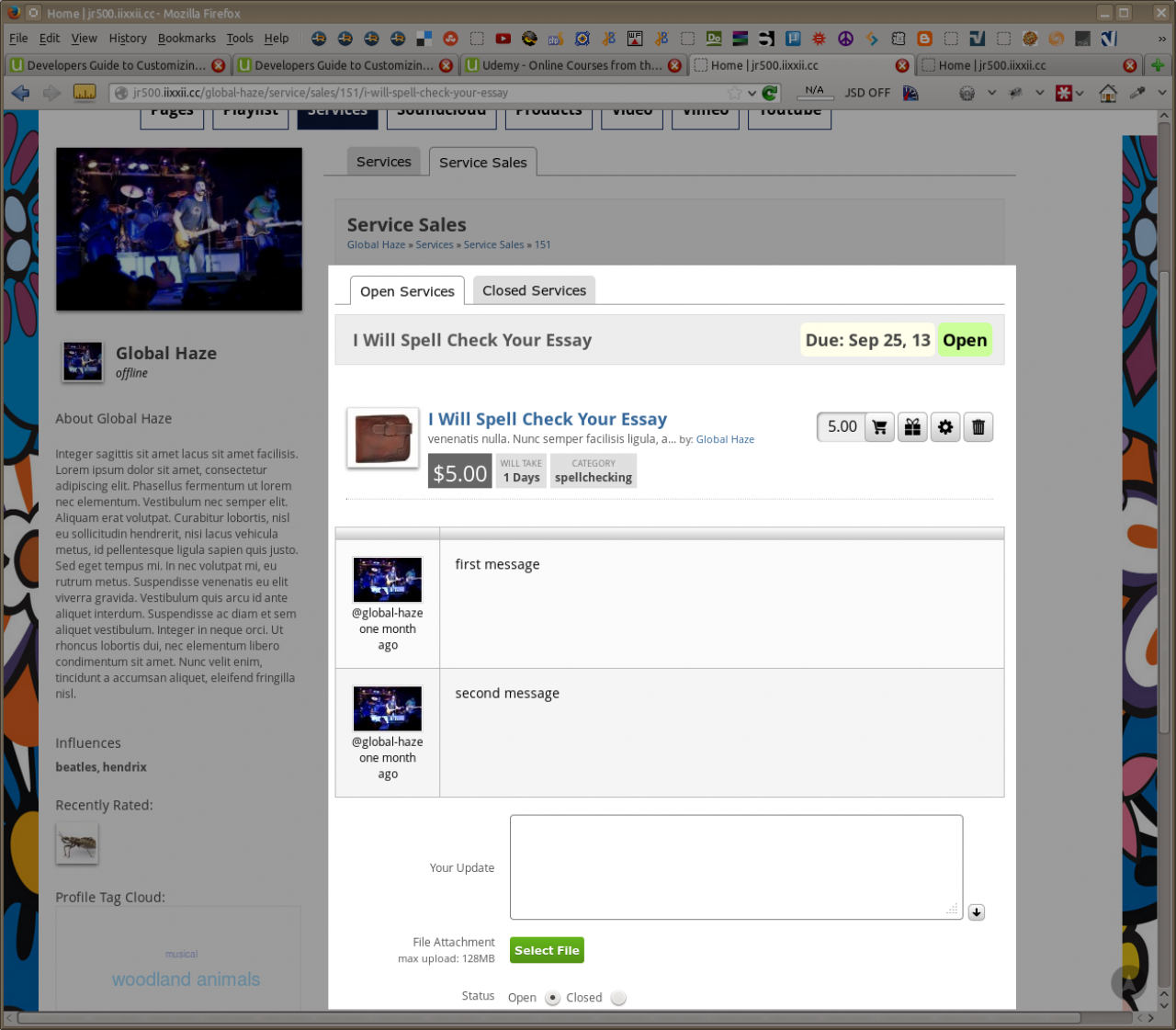Select the Open Services tab
Screen dimensions: 1176x1030
pos(407,291)
